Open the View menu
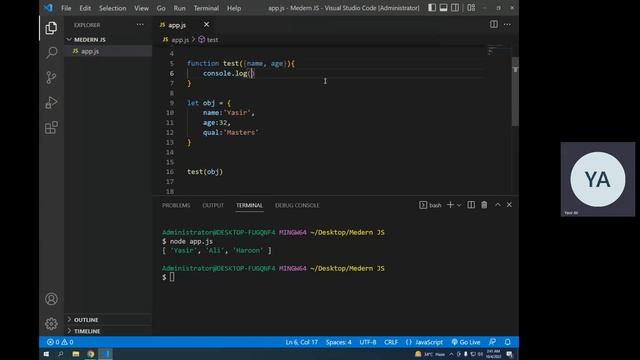Screen dimensions: 640x360 tap(141, 8)
